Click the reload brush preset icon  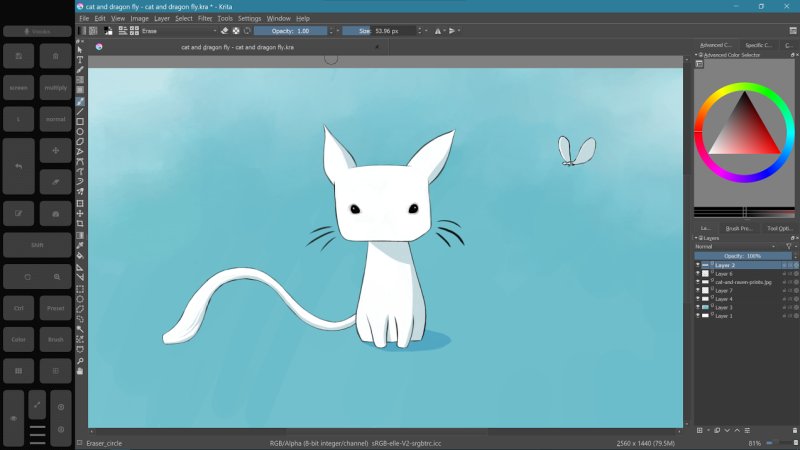(x=247, y=31)
